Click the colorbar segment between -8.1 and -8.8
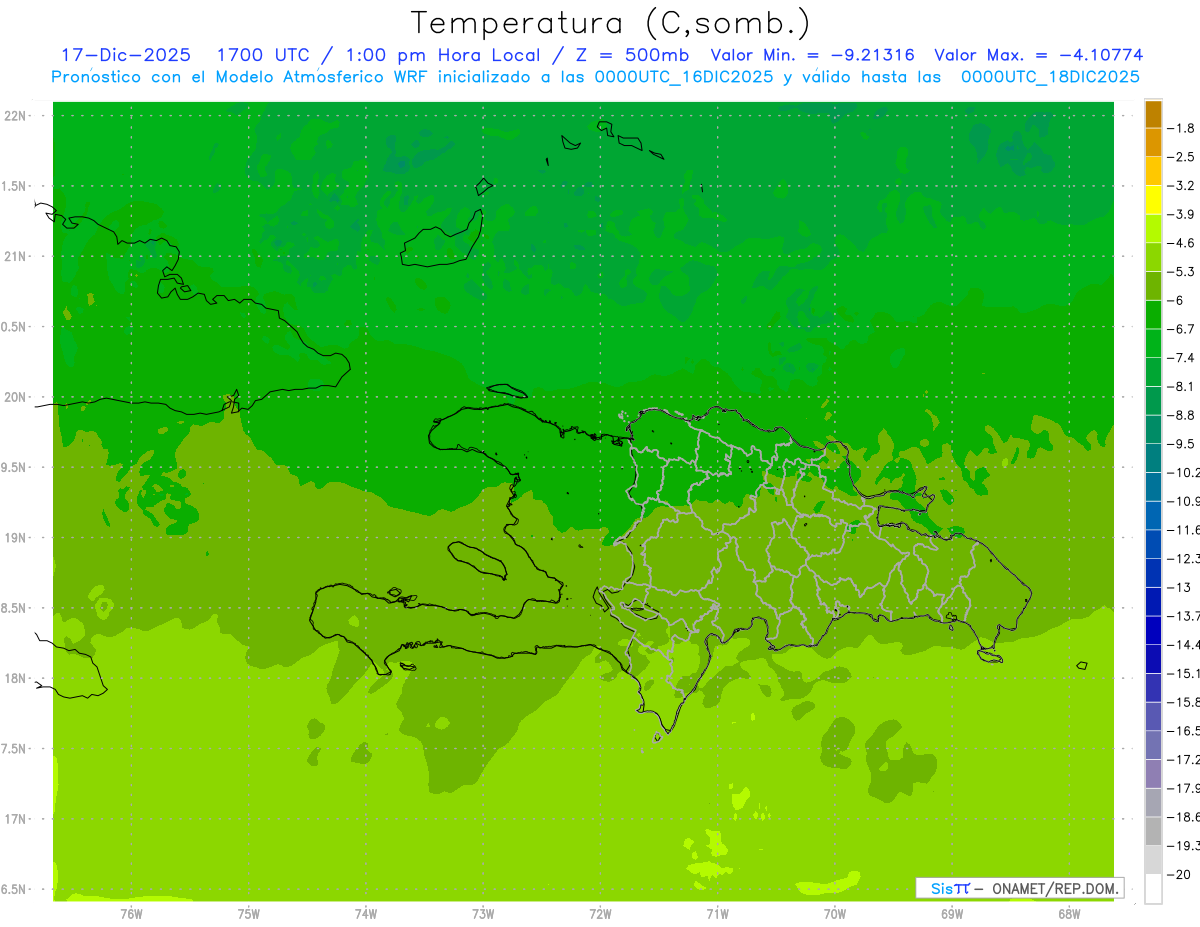This screenshot has height=927, width=1200. click(1153, 401)
